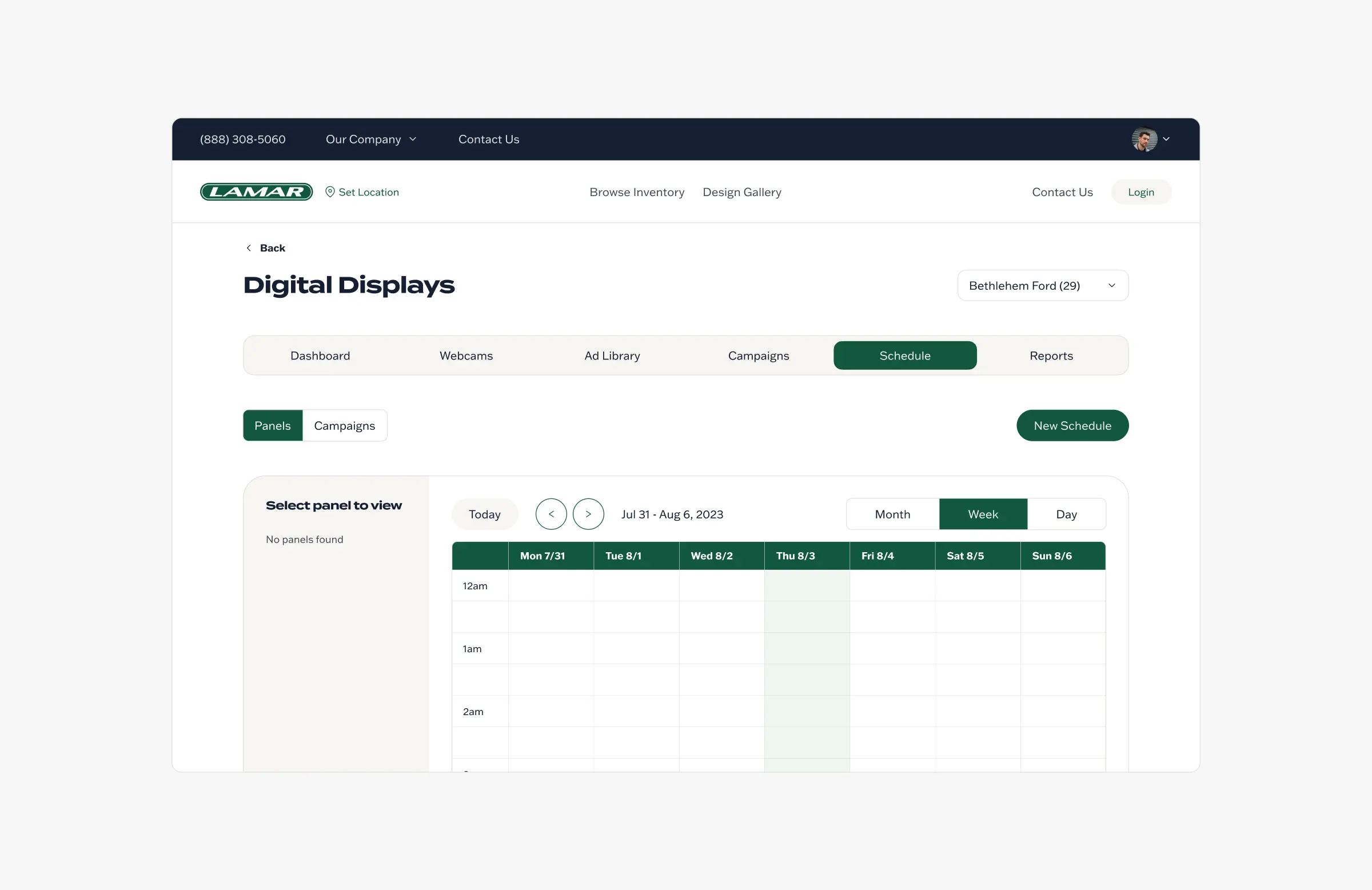The width and height of the screenshot is (1372, 890).
Task: Open the Bethlehem Ford (29) dropdown
Action: [x=1042, y=286]
